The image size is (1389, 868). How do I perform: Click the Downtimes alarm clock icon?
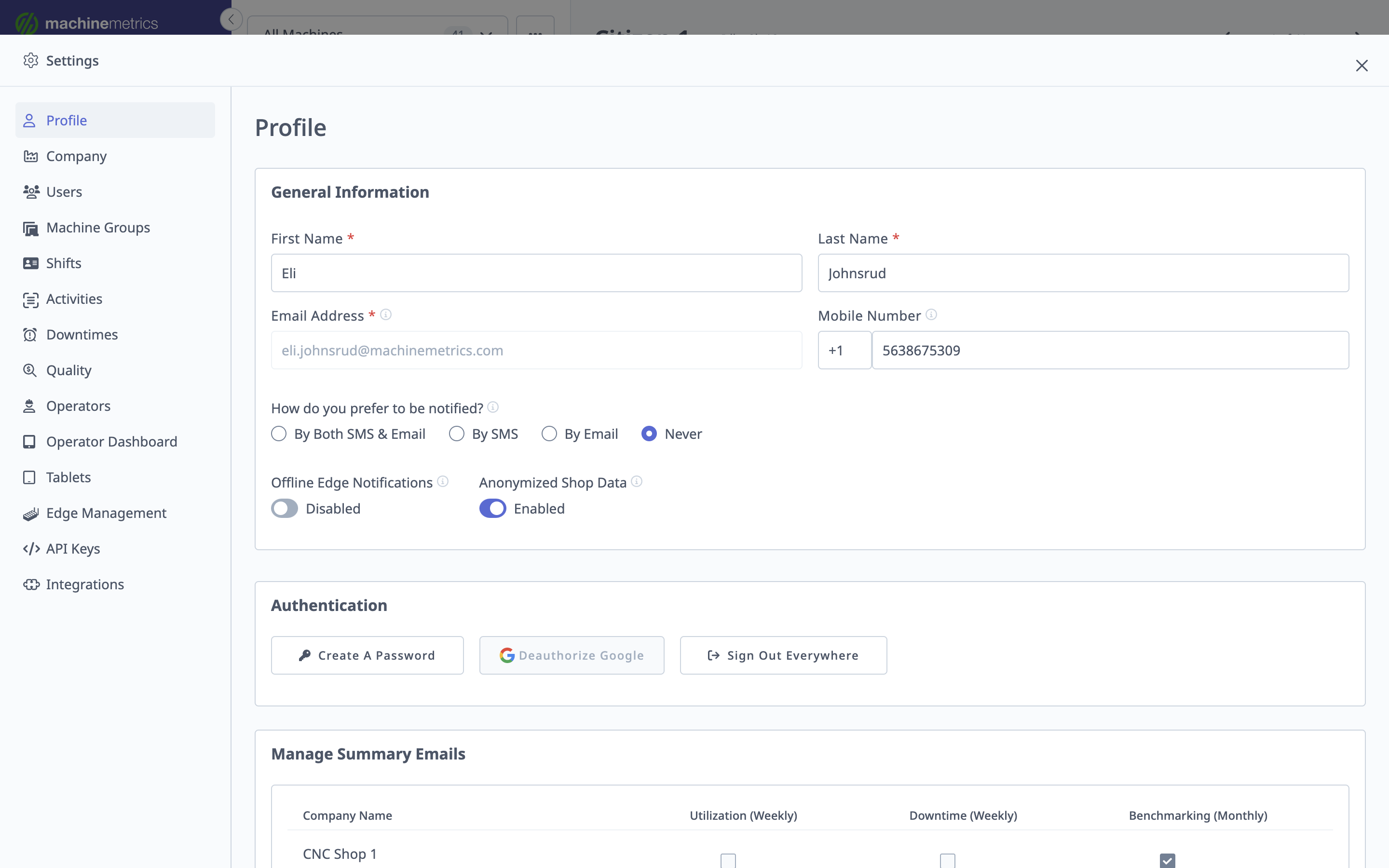(x=30, y=335)
